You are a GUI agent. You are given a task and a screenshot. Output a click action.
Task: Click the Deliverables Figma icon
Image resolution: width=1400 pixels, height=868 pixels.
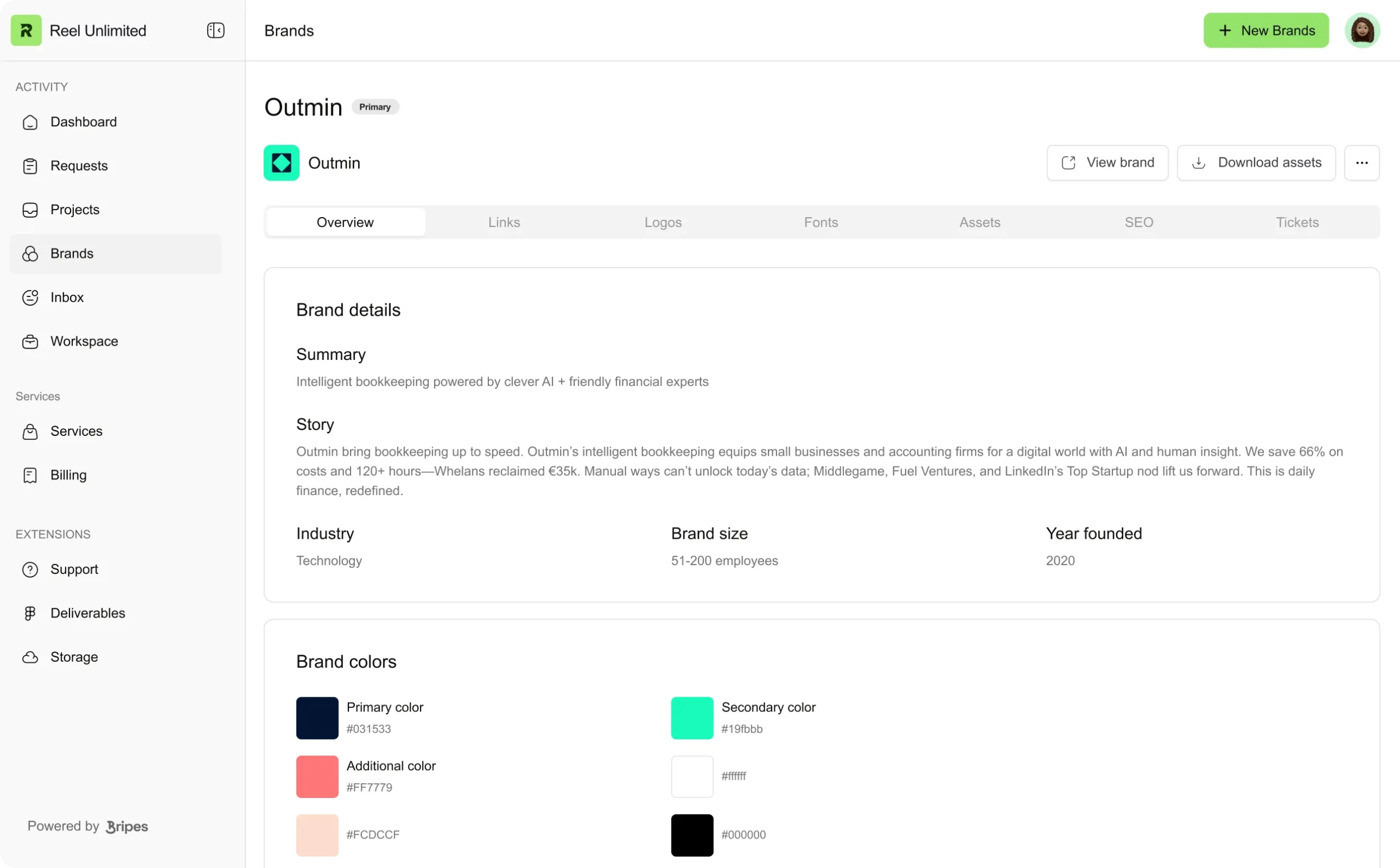point(30,613)
